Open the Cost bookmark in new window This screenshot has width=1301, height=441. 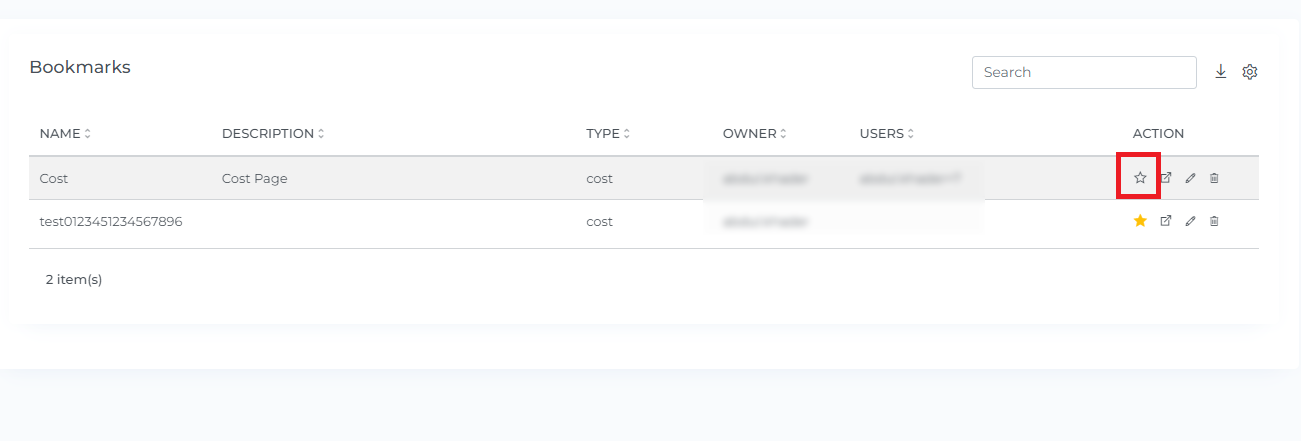pyautogui.click(x=1165, y=178)
